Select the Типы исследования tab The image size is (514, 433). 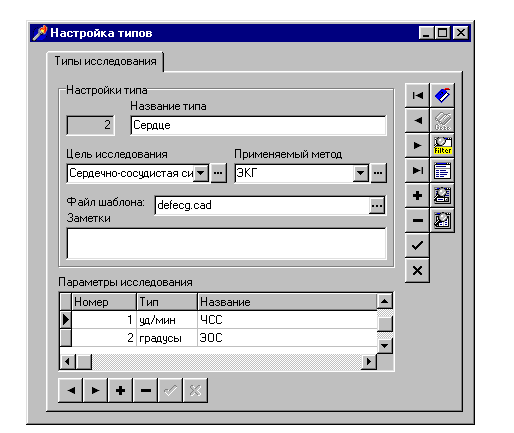pyautogui.click(x=105, y=61)
